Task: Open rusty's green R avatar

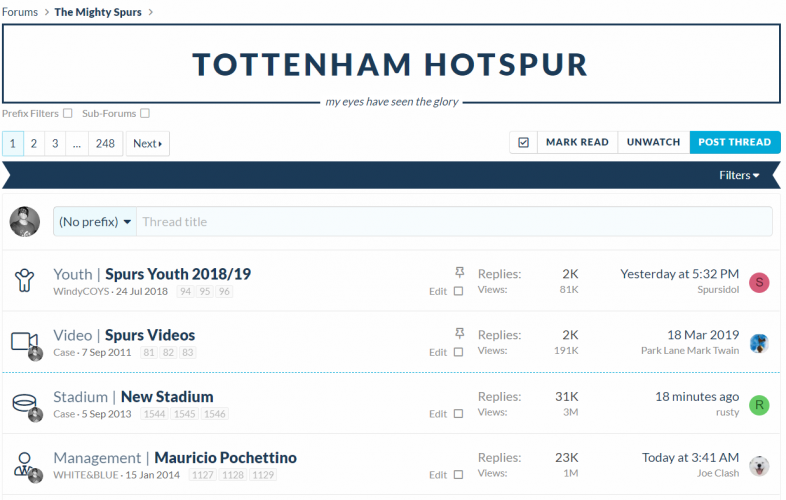Action: (759, 405)
